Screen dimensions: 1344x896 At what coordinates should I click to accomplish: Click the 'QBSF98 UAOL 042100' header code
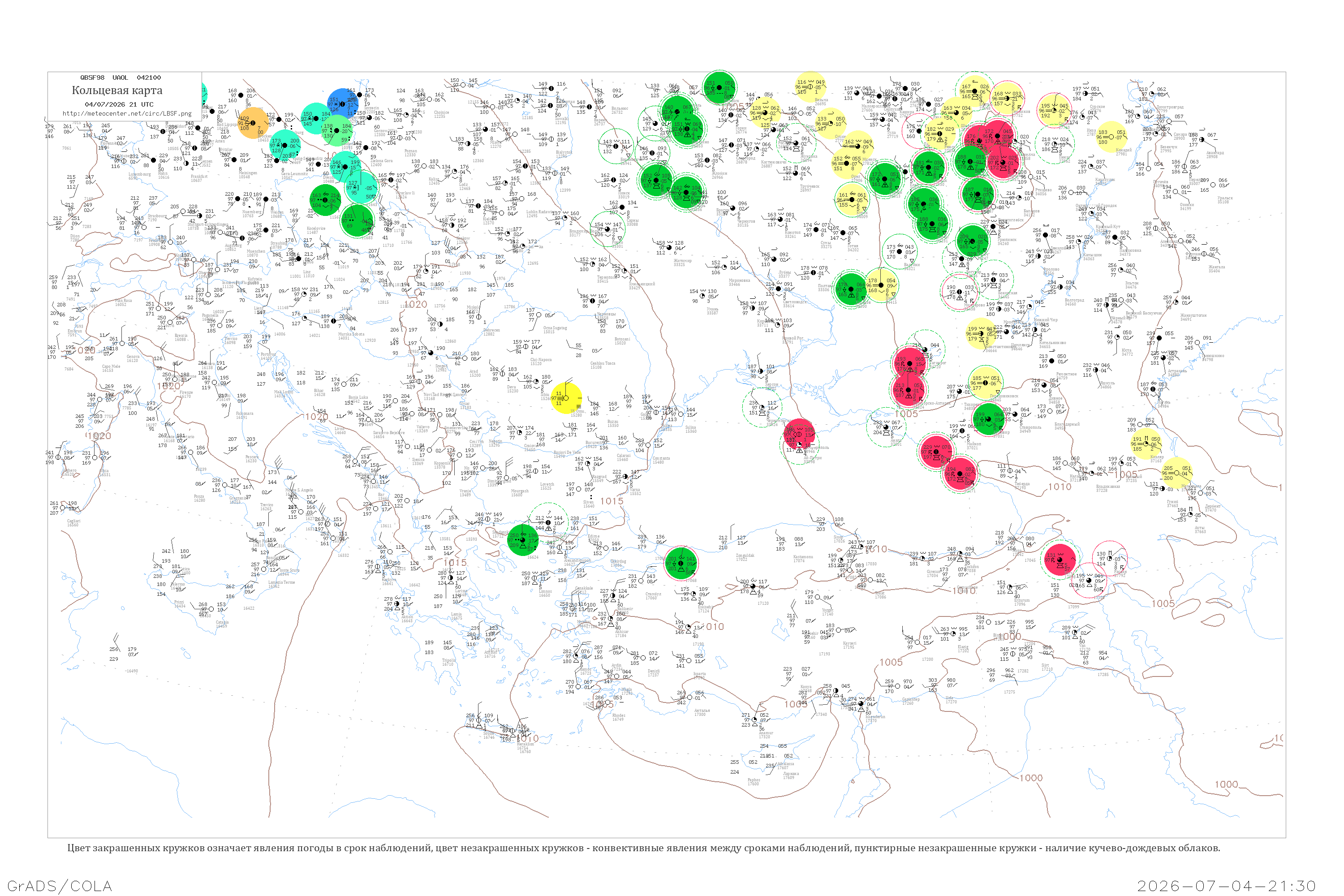[x=121, y=78]
